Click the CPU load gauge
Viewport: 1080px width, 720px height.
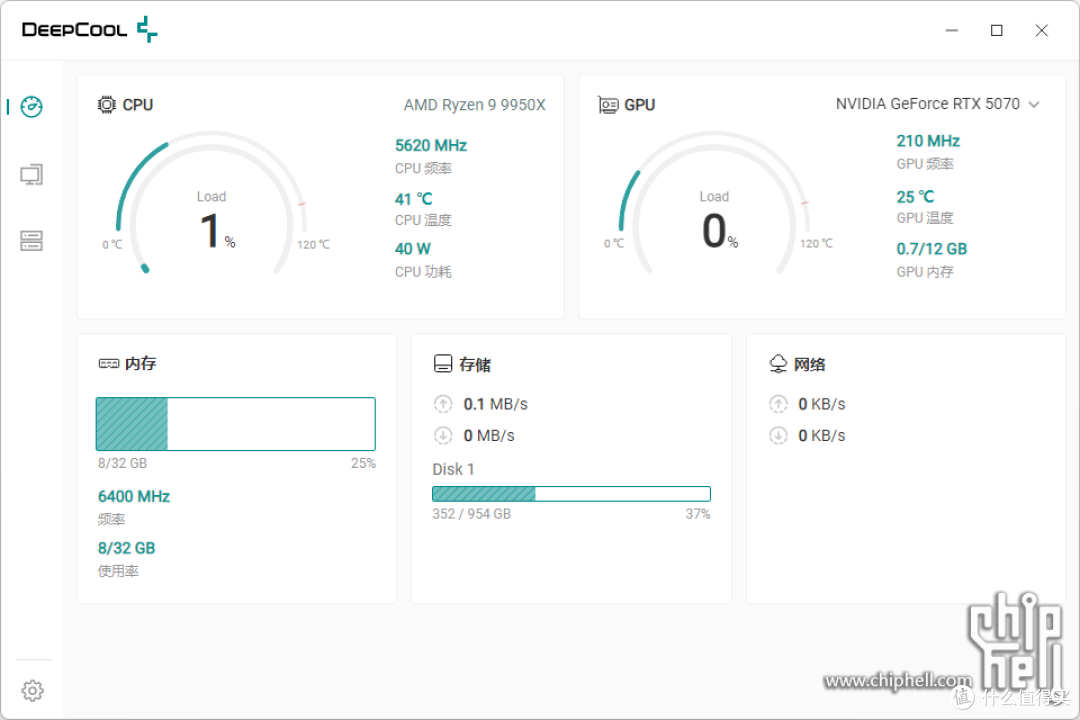(211, 204)
